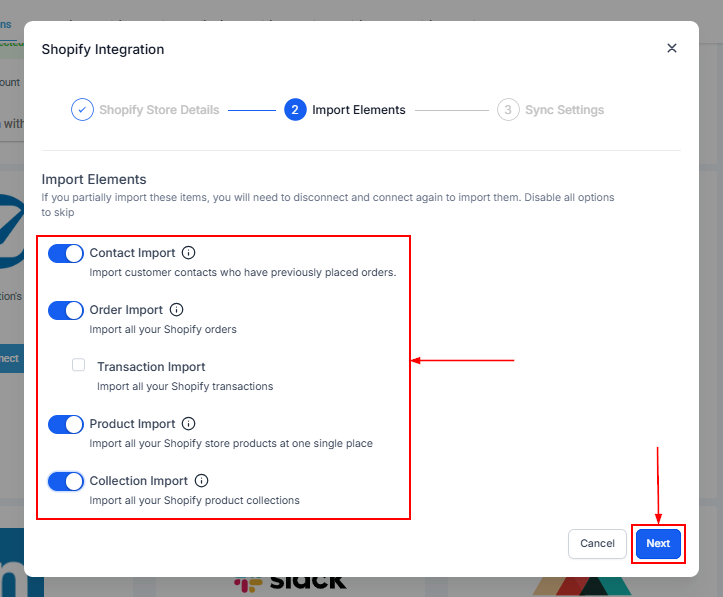This screenshot has width=723, height=597.
Task: Click the Contact Import label
Action: pos(132,253)
